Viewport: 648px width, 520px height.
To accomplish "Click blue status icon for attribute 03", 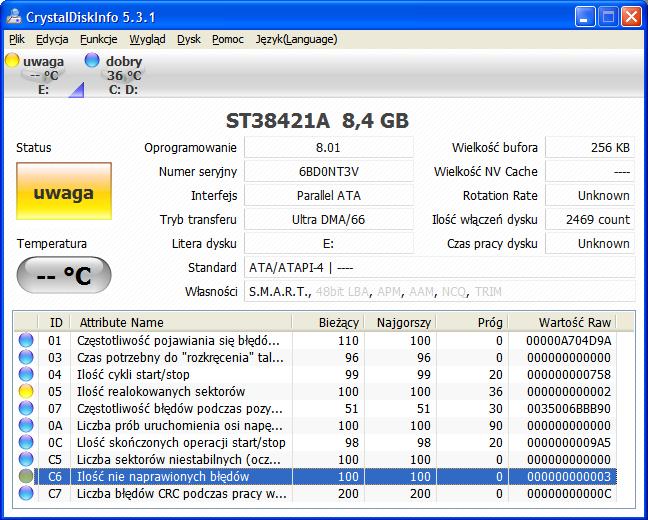I will [x=26, y=358].
